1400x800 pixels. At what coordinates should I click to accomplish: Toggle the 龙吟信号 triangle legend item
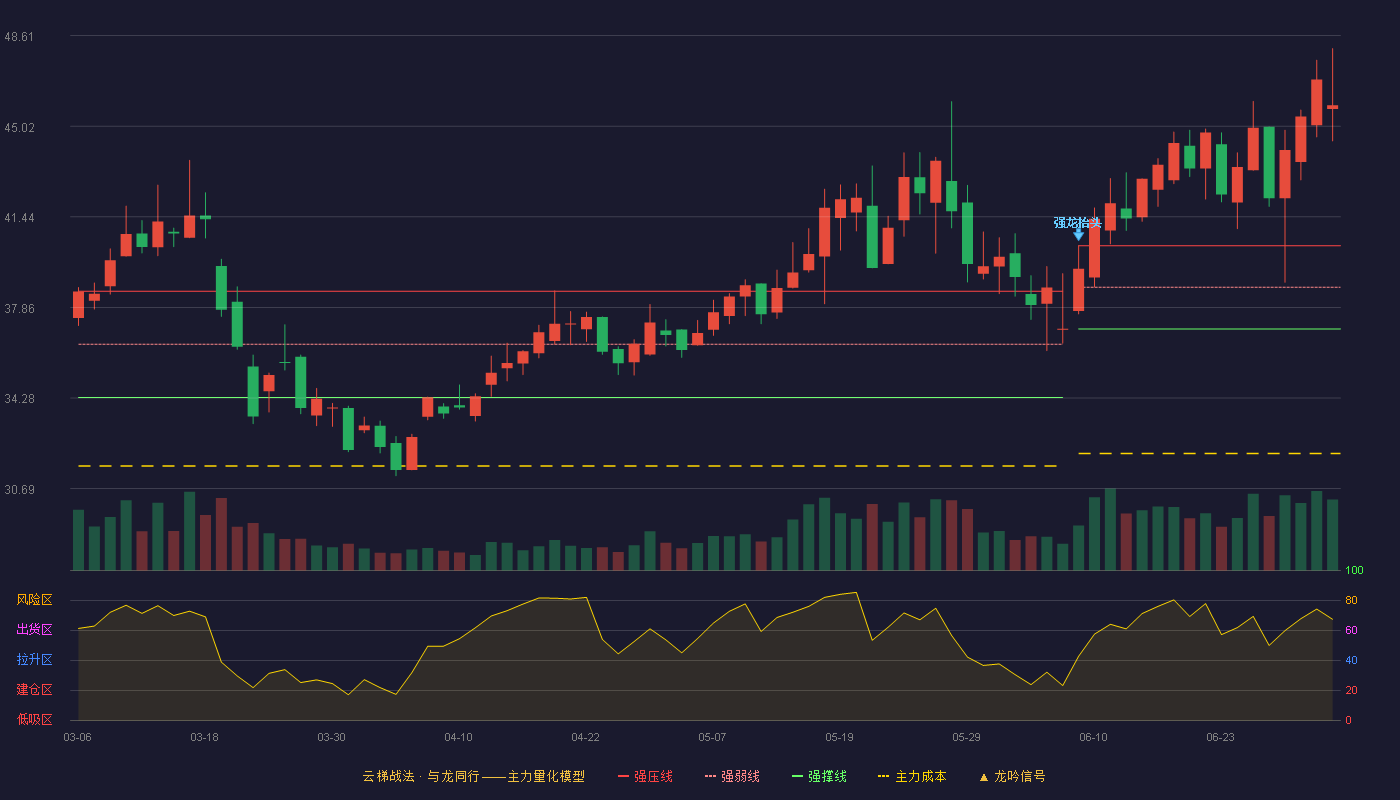click(1011, 776)
